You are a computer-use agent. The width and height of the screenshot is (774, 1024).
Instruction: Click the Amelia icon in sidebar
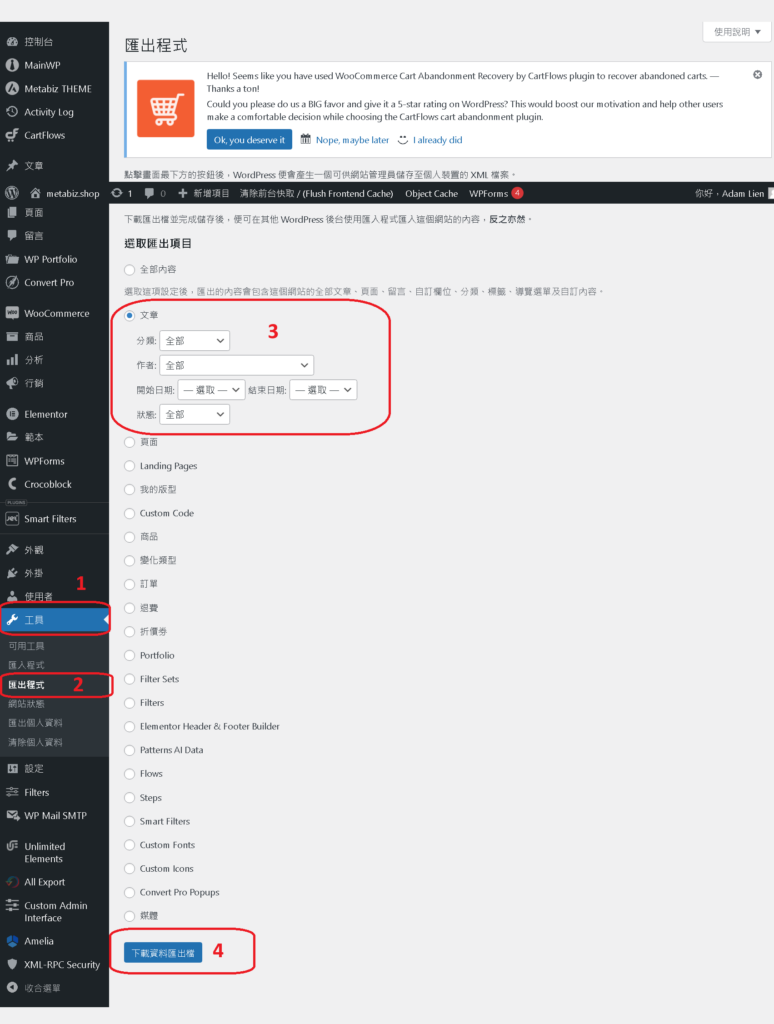point(12,941)
